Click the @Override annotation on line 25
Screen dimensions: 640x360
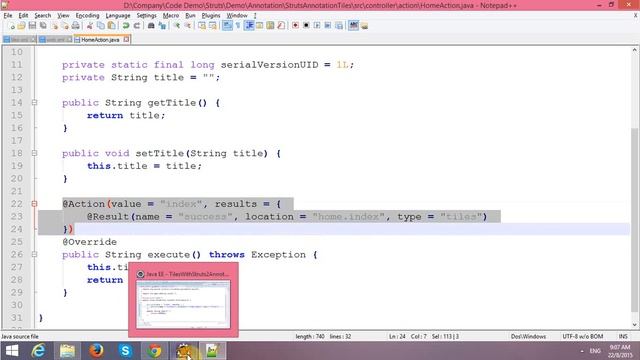89,242
